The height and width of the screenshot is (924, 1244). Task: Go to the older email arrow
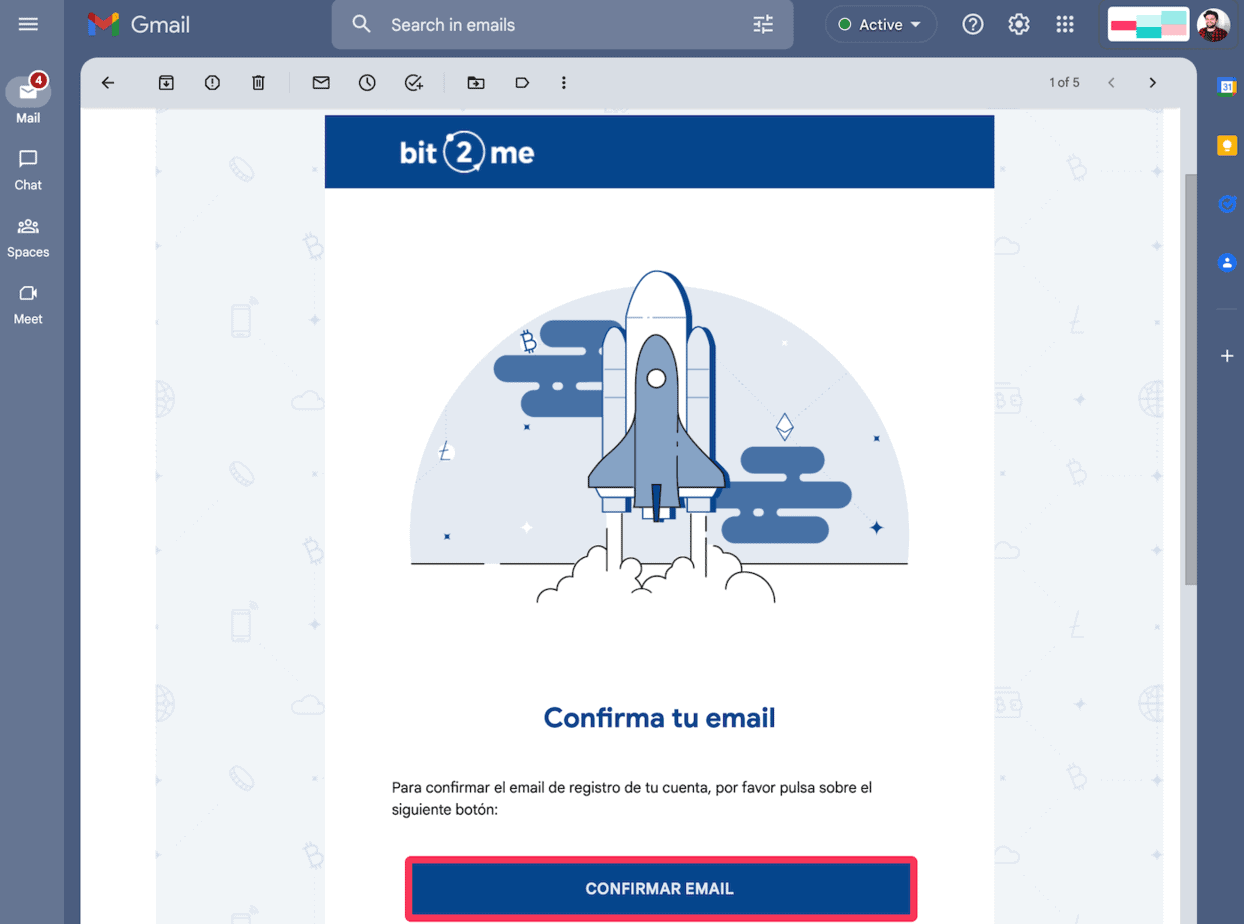coord(1152,83)
